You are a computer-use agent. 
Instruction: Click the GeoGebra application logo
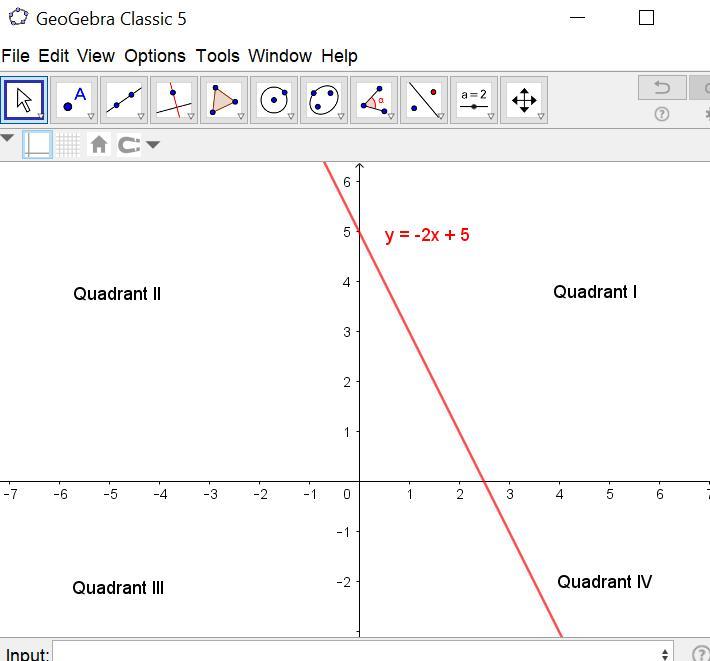19,18
